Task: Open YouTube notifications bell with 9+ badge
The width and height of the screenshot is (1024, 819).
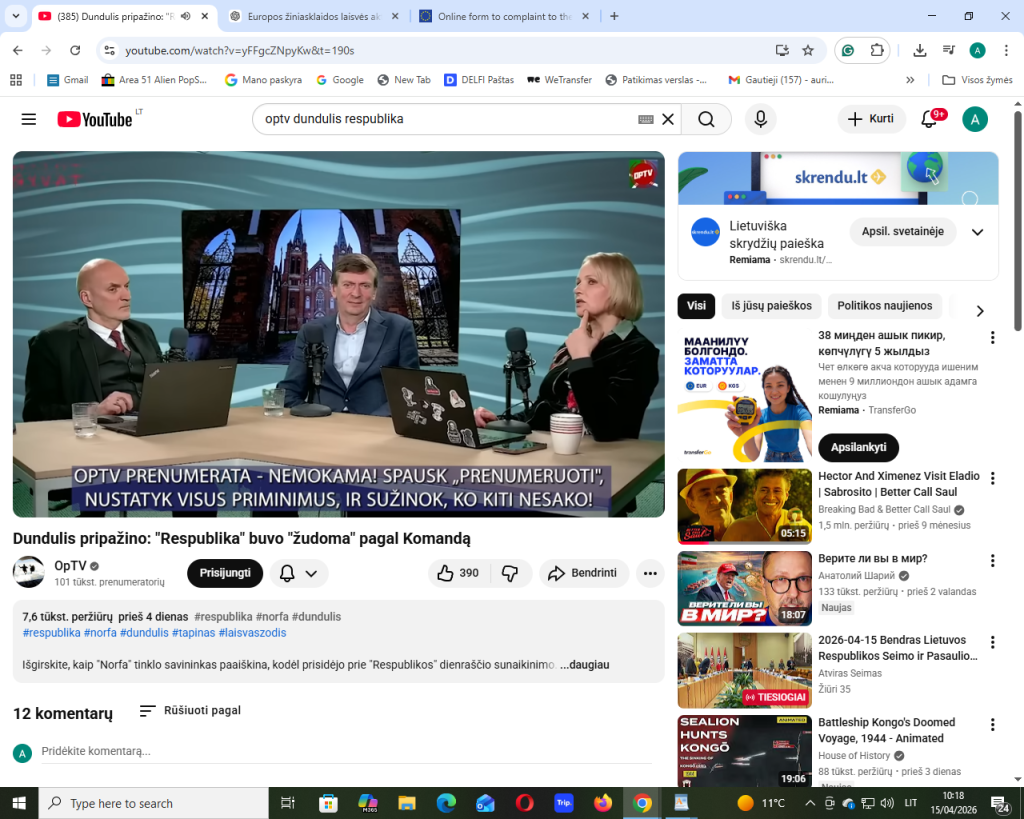Action: 930,119
